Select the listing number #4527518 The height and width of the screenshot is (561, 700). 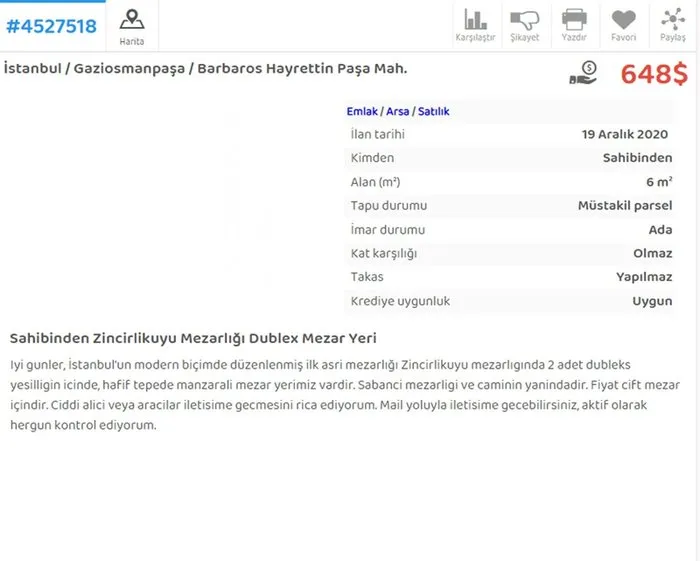(x=51, y=26)
